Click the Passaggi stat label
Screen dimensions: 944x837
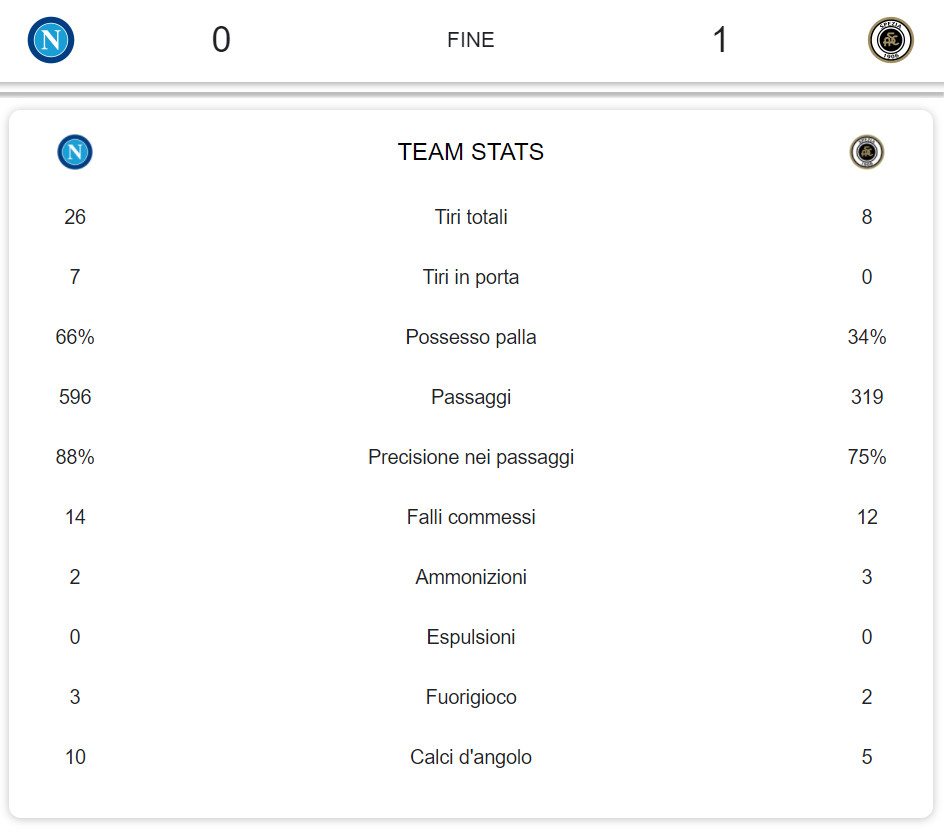pyautogui.click(x=471, y=397)
